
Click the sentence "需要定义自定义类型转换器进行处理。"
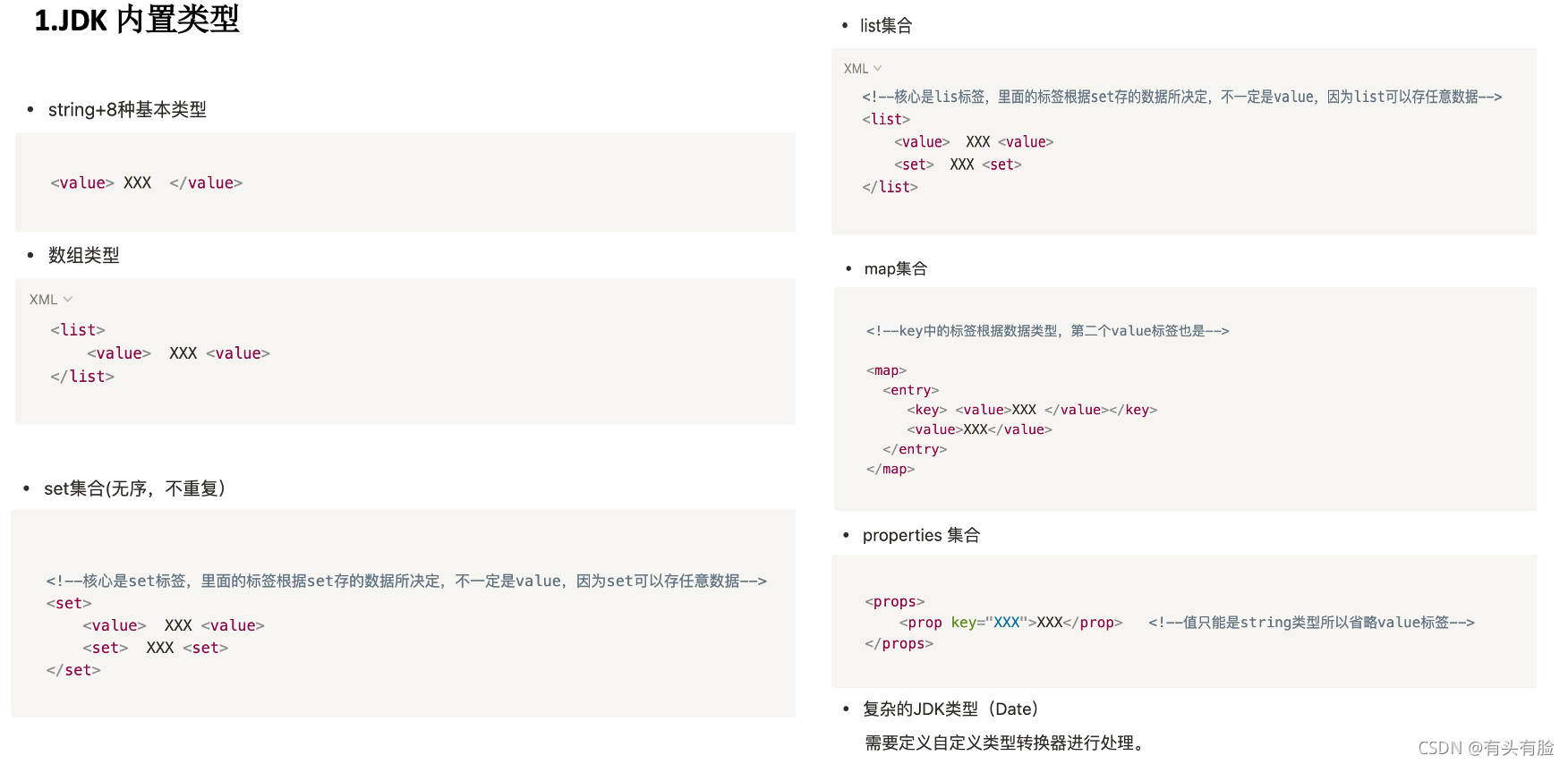1004,743
